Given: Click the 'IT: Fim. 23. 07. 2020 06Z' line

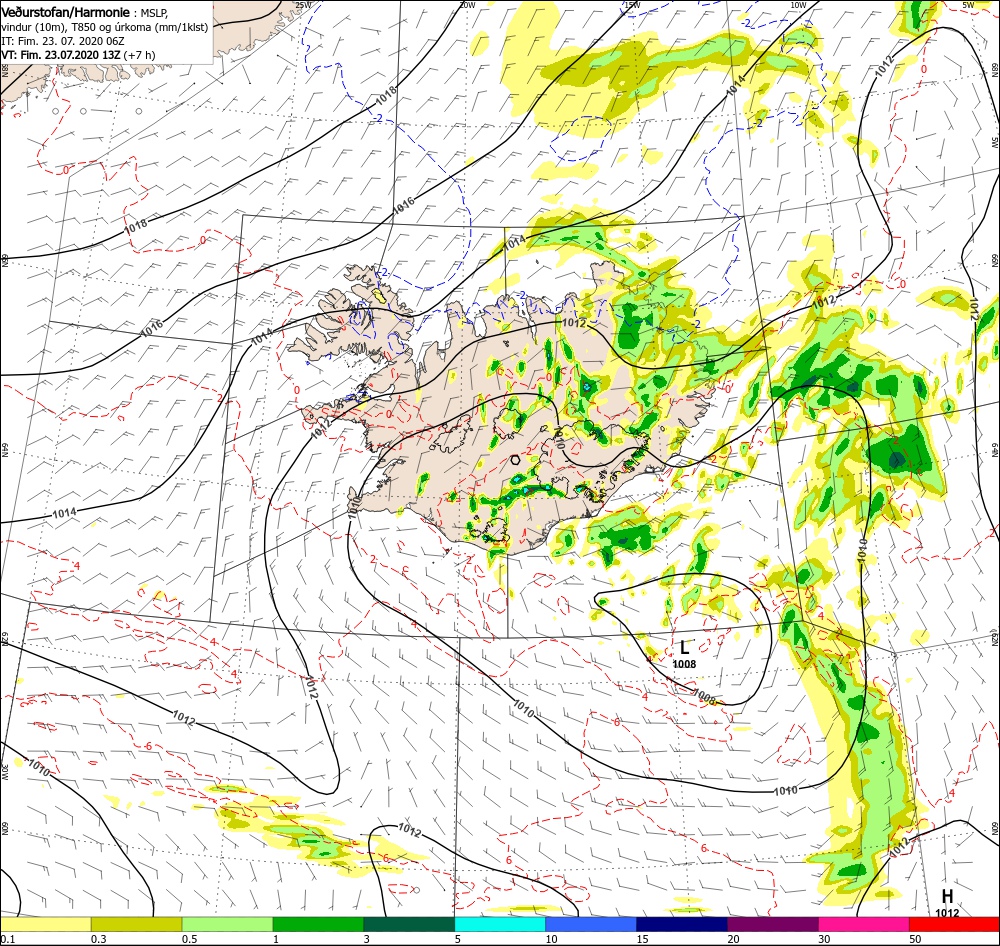Looking at the screenshot, I should [x=62, y=41].
